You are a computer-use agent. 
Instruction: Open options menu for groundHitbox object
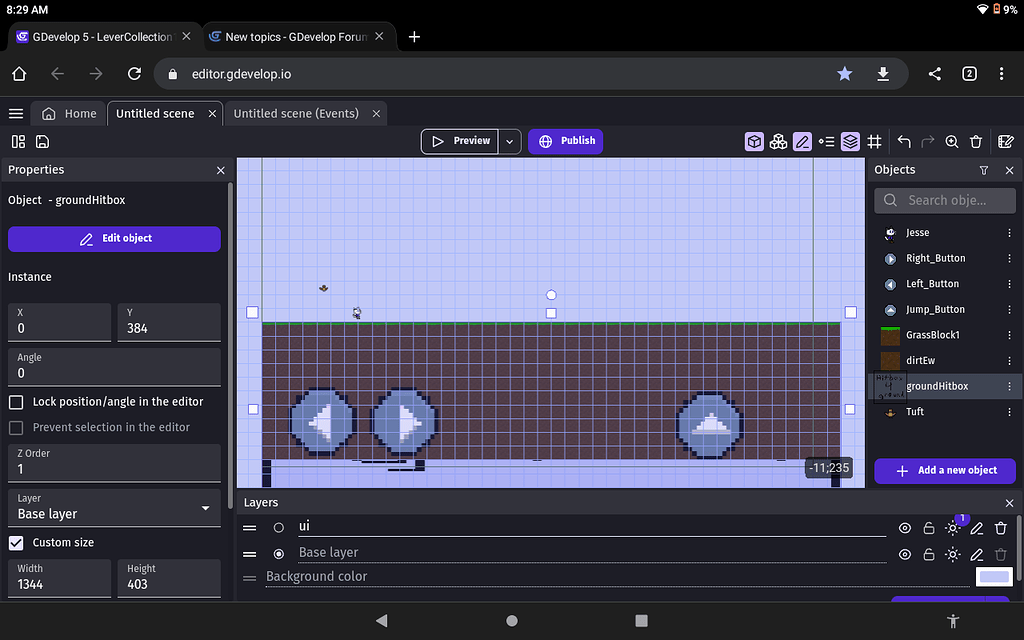click(x=1009, y=386)
